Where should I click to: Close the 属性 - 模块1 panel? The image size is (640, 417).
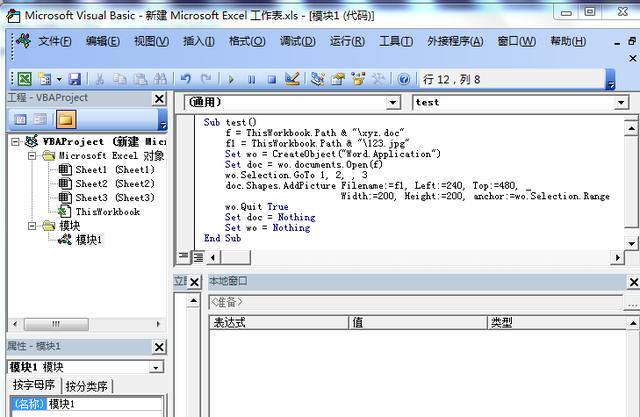coord(159,347)
